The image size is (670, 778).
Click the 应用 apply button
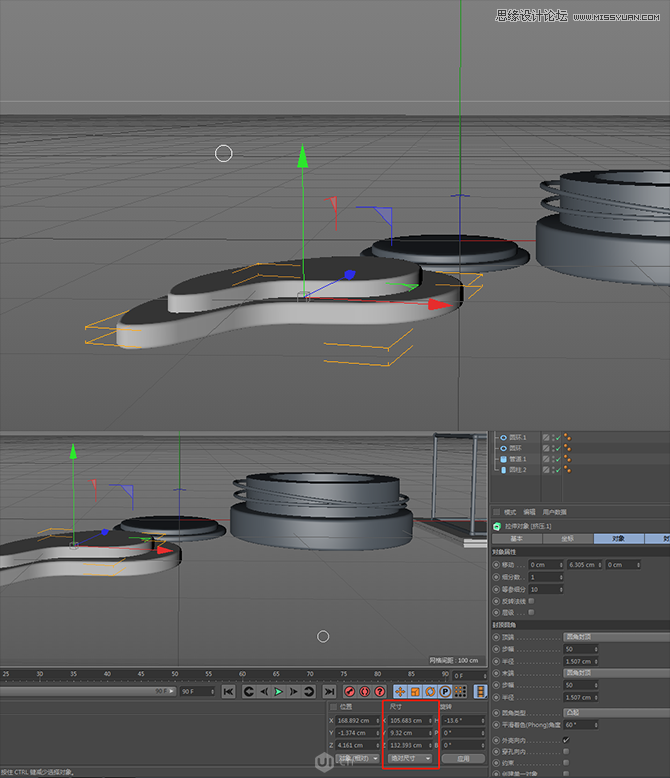point(463,758)
